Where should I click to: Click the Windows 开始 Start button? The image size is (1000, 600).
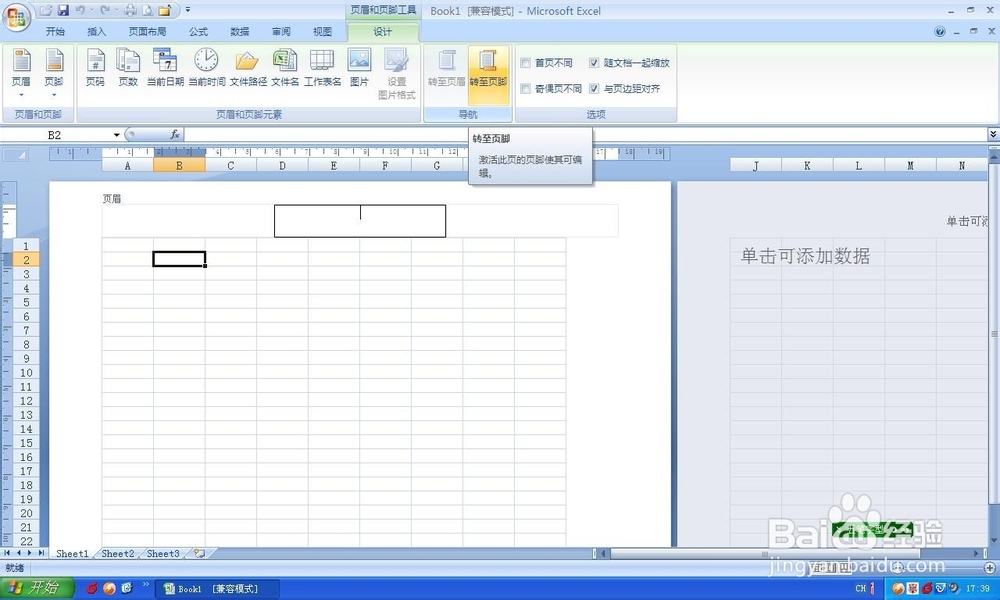pyautogui.click(x=37, y=588)
